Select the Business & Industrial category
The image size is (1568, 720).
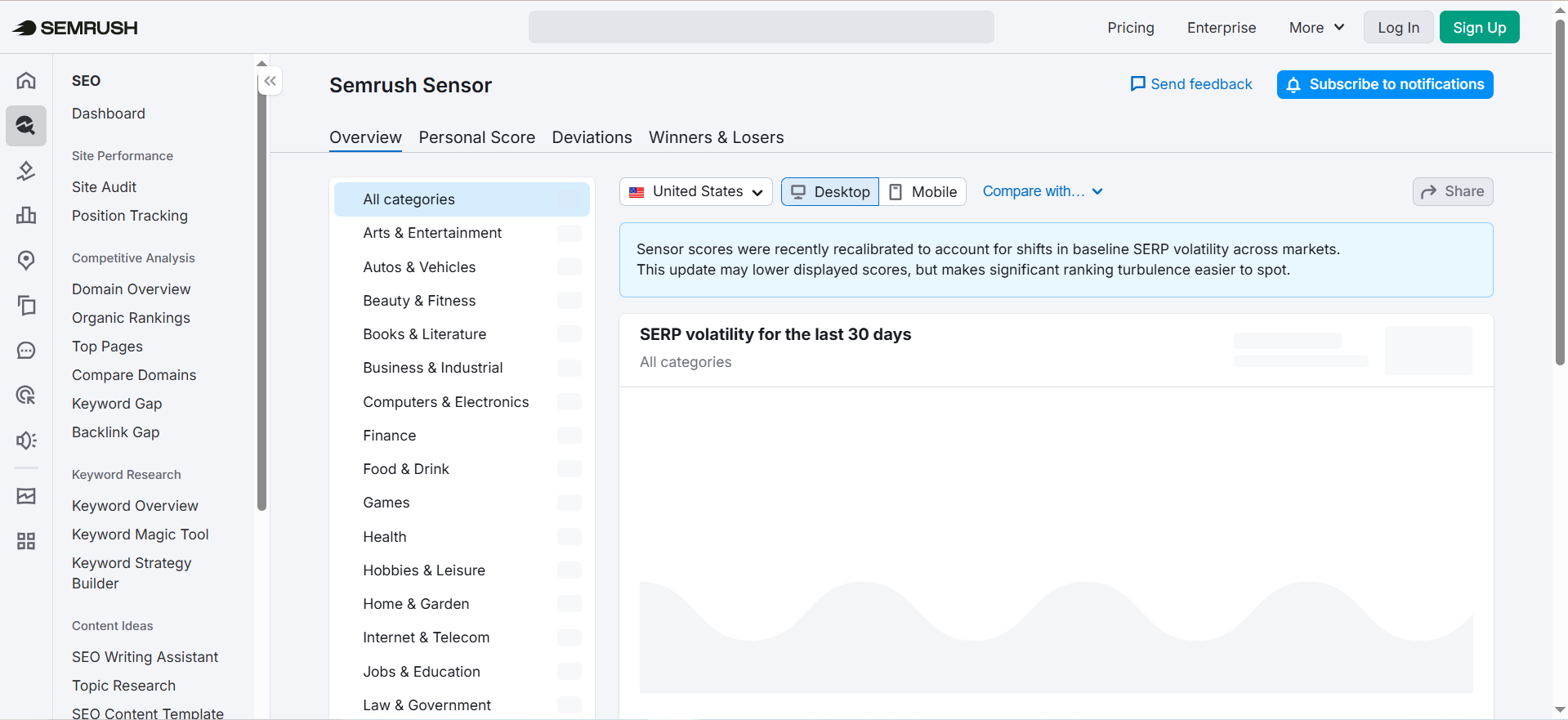462,368
